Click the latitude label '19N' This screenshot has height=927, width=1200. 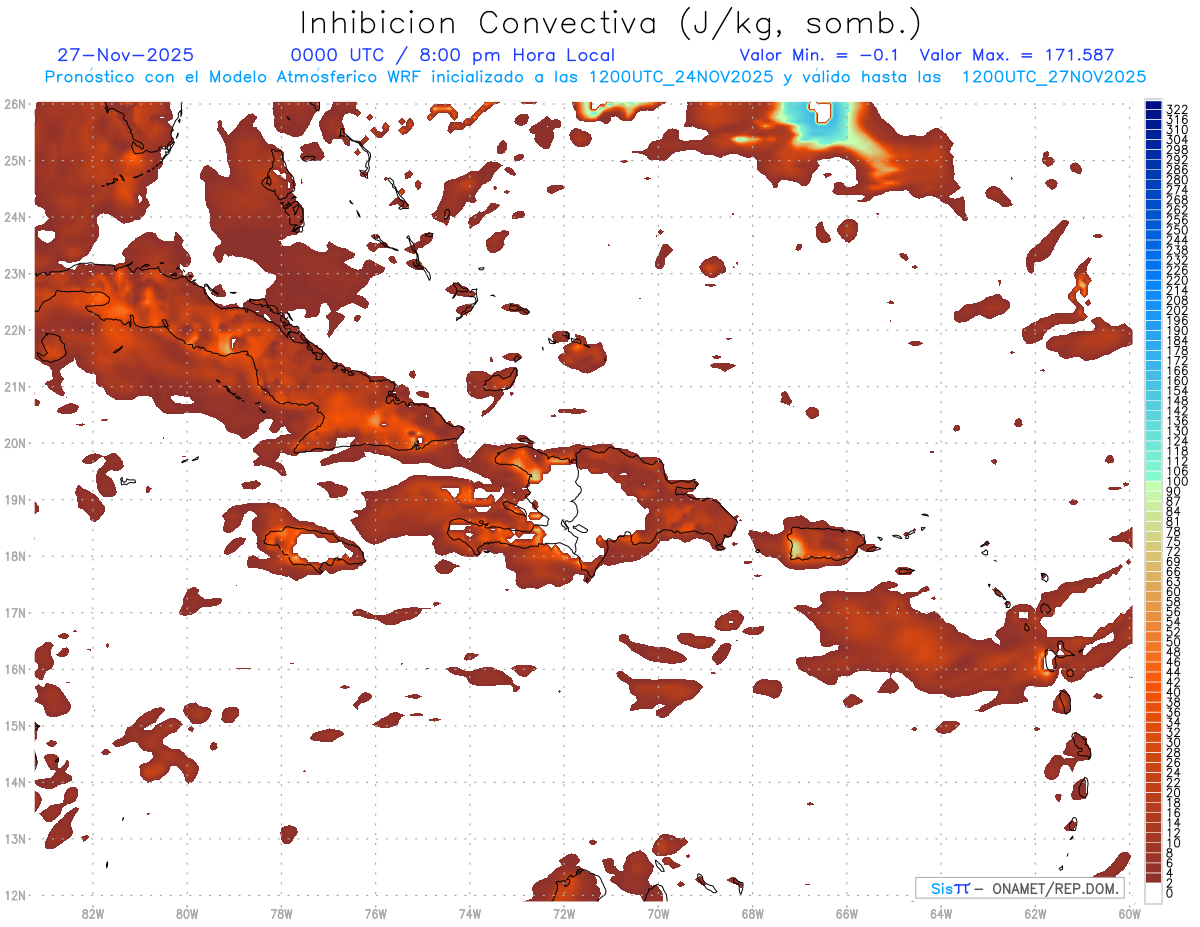coord(15,499)
